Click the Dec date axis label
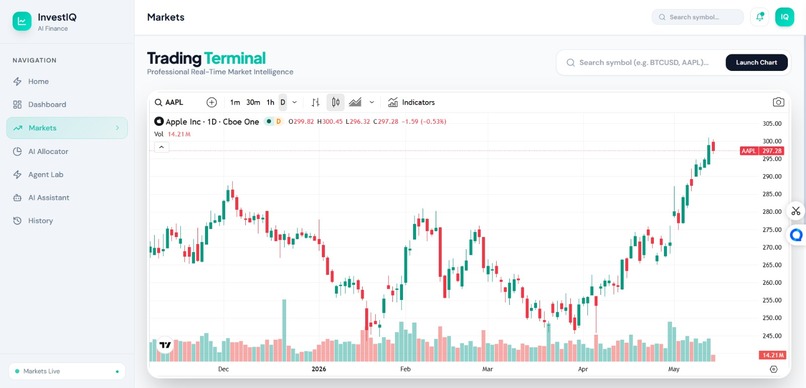This screenshot has width=806, height=388. point(223,369)
